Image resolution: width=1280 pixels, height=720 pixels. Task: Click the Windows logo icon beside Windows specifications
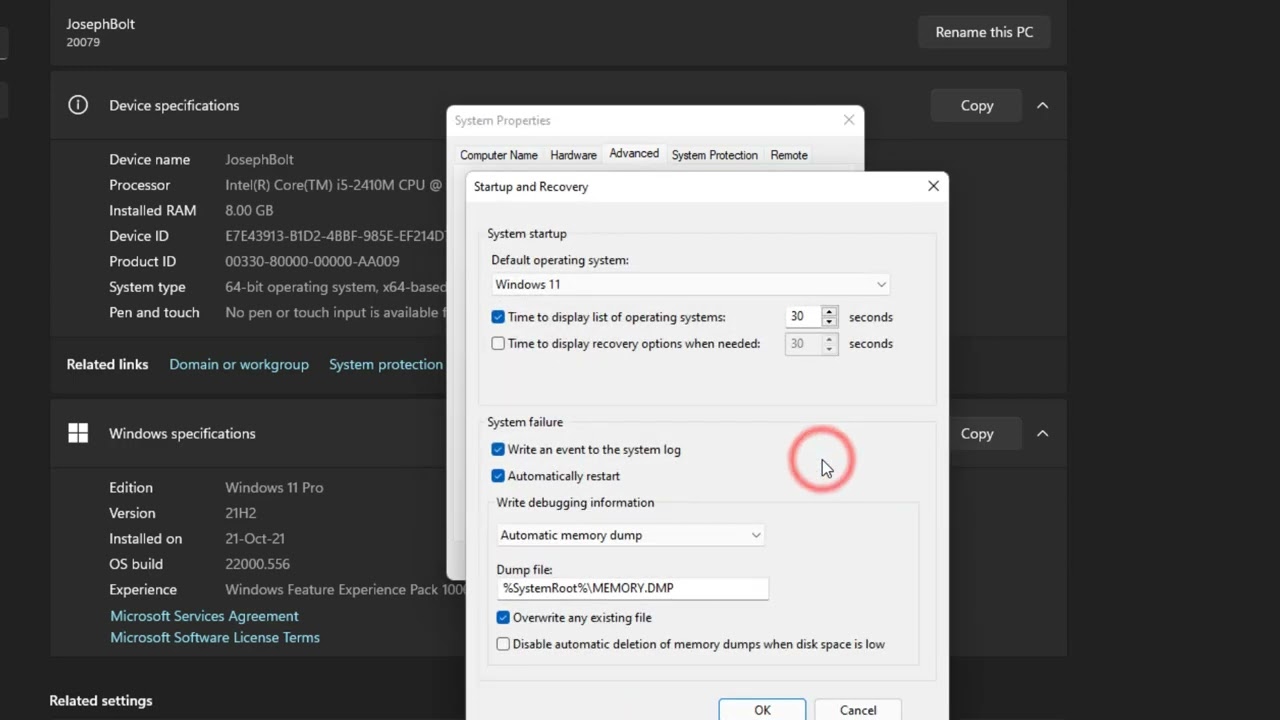coord(78,433)
